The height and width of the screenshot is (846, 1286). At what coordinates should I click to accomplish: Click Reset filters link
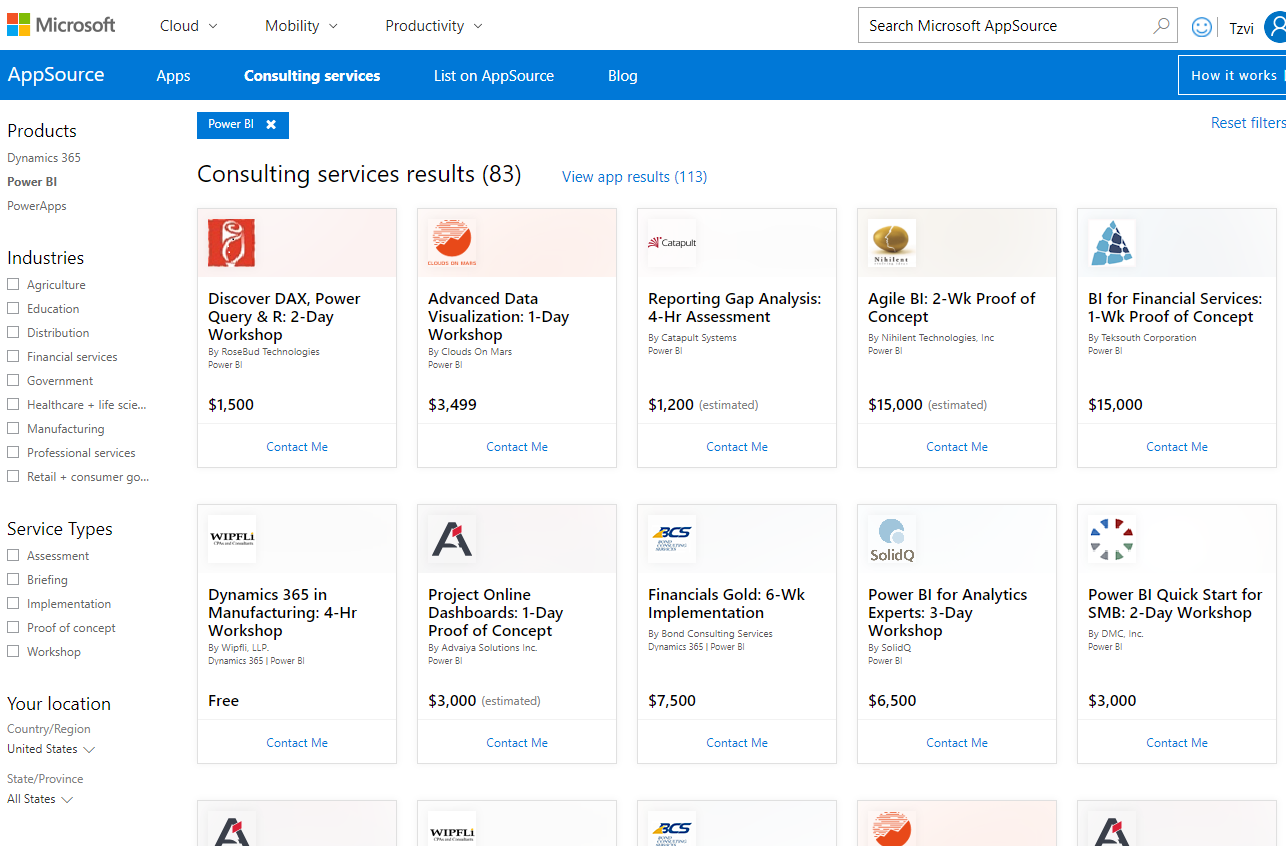[x=1248, y=123]
